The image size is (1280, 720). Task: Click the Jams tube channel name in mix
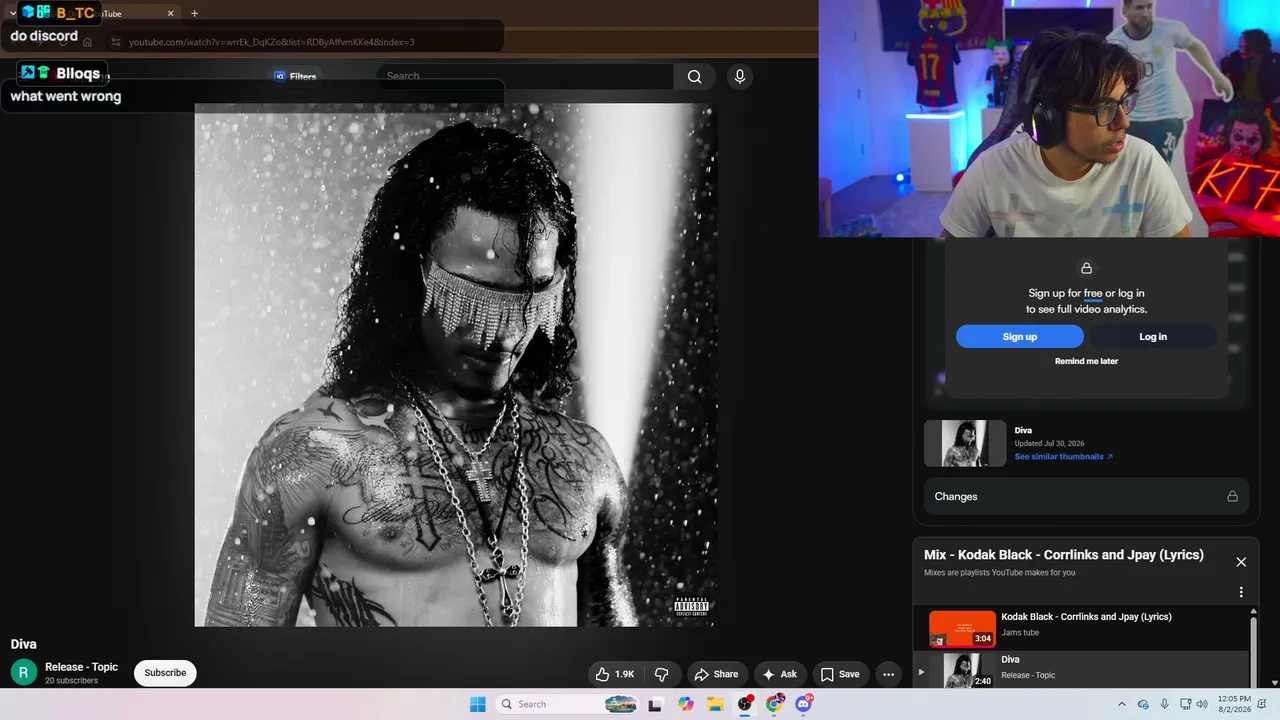tap(1020, 633)
